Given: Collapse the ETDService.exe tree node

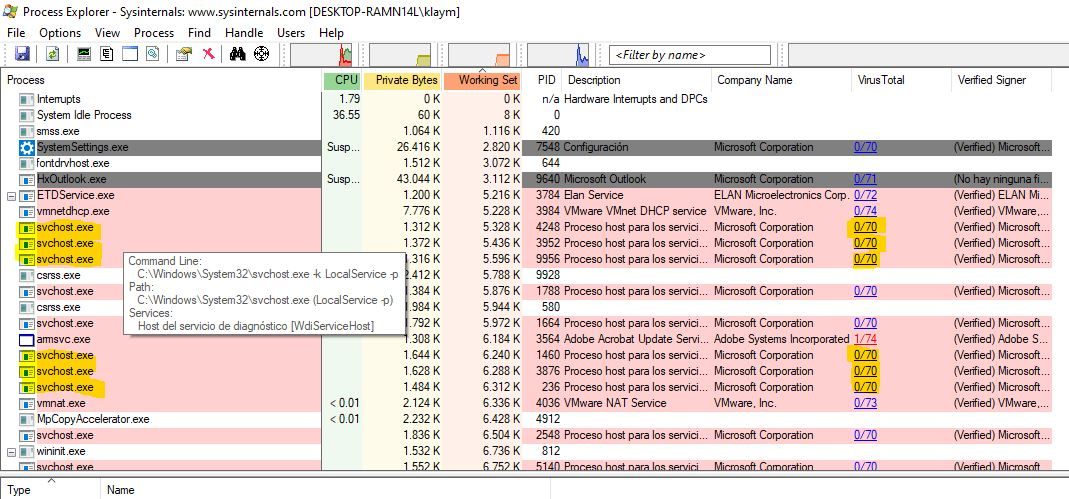Looking at the screenshot, I should click(11, 196).
